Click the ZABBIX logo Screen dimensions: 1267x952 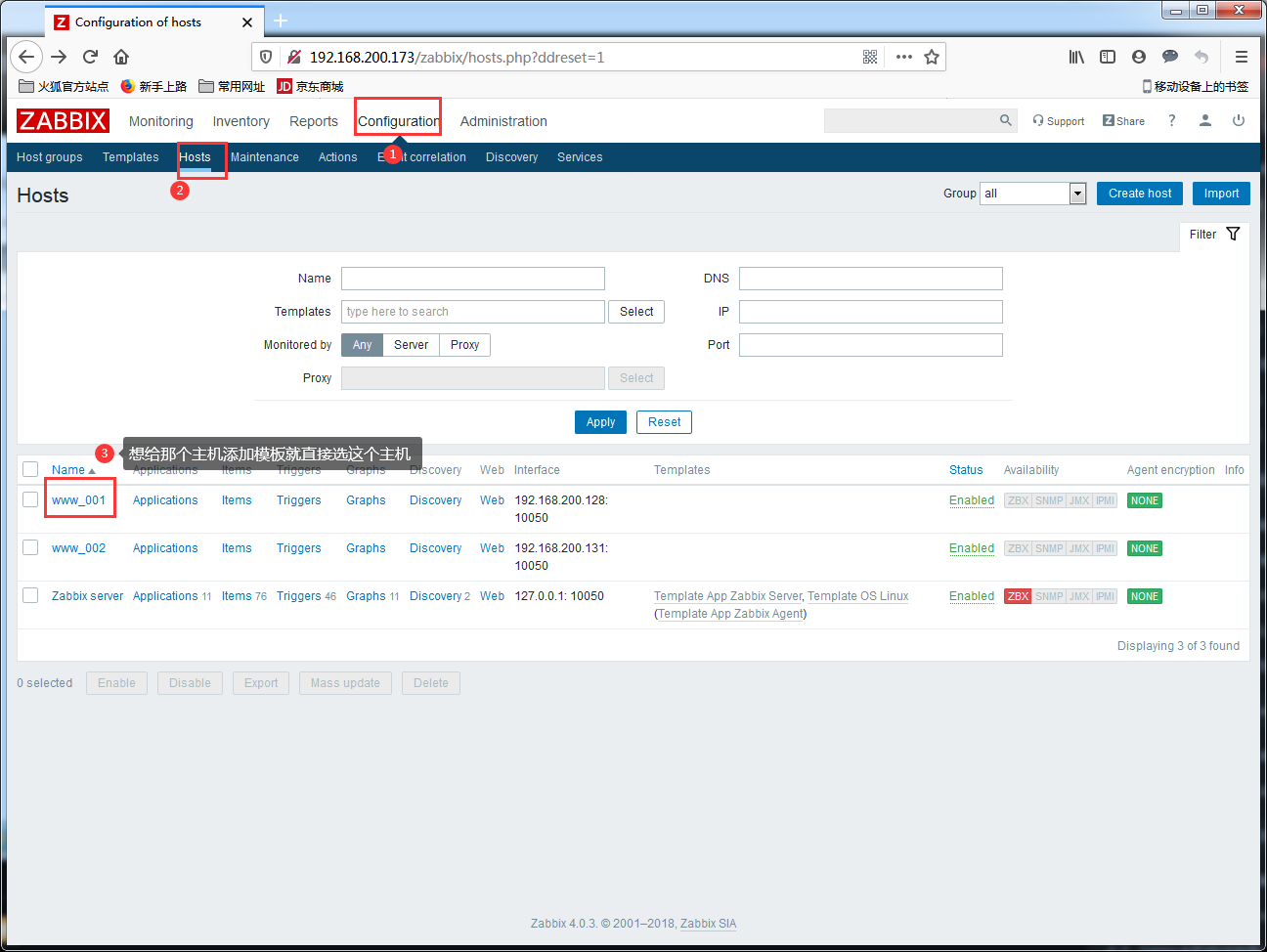[x=63, y=120]
